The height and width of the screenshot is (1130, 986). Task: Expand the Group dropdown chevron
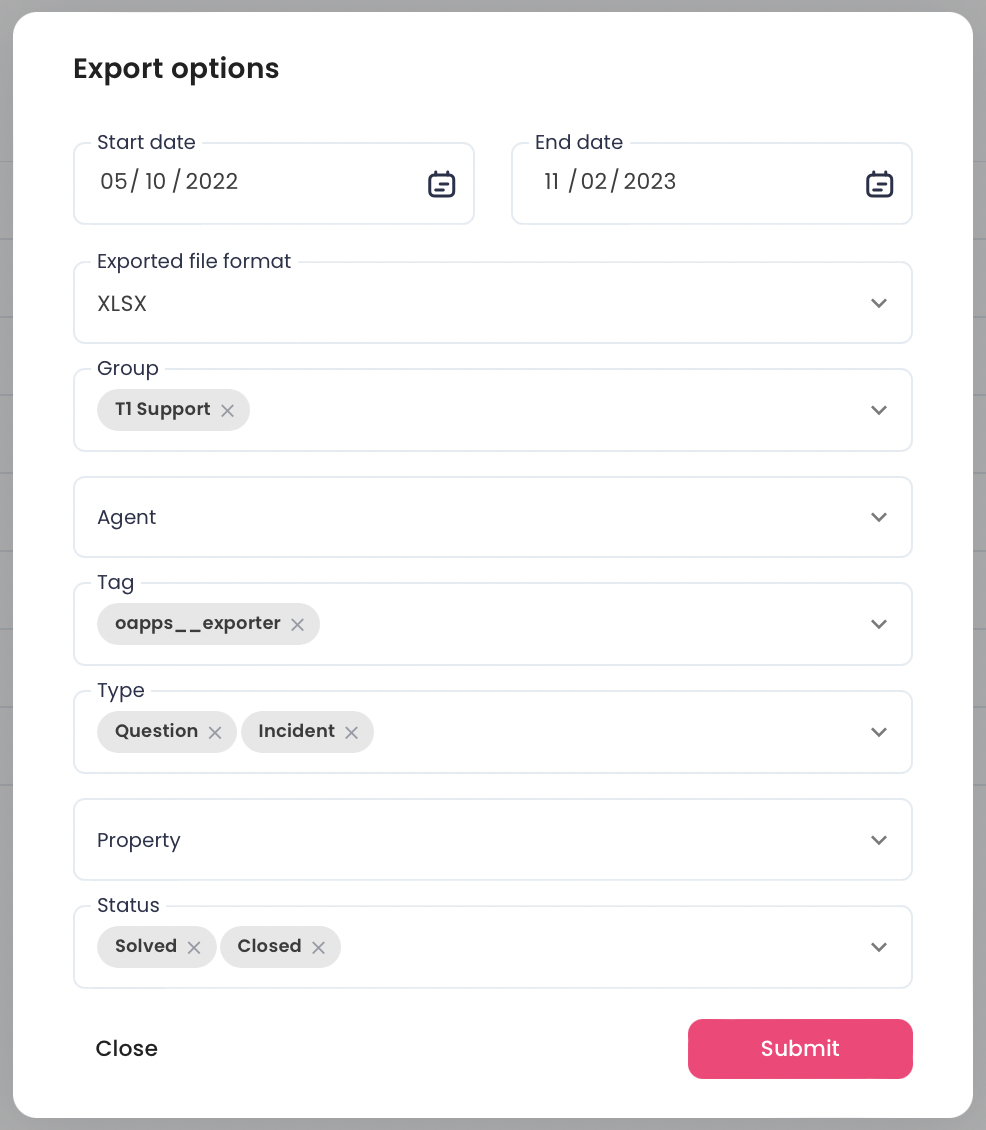[879, 410]
